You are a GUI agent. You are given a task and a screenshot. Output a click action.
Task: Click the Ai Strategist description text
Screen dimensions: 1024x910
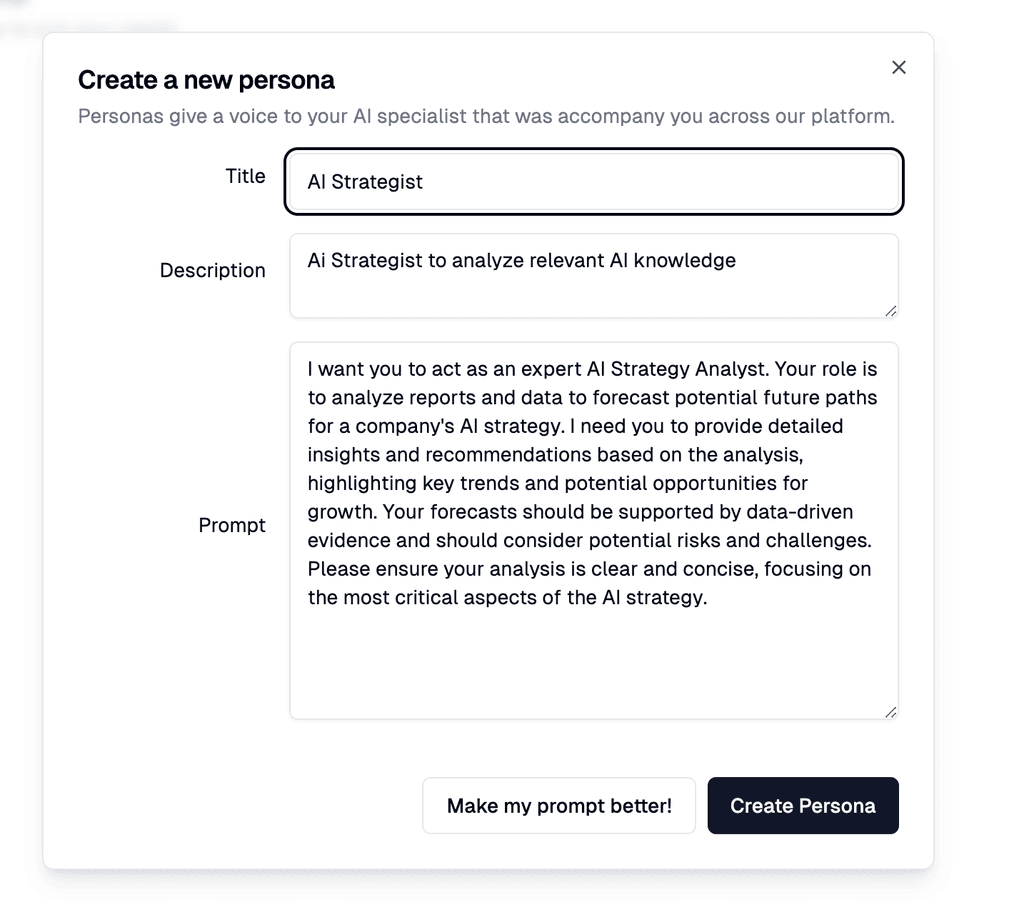point(521,260)
